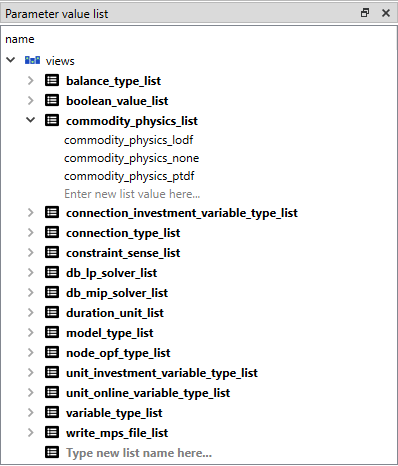Select connection_investment_variable_type_list row text
This screenshot has width=398, height=466.
pyautogui.click(x=182, y=213)
